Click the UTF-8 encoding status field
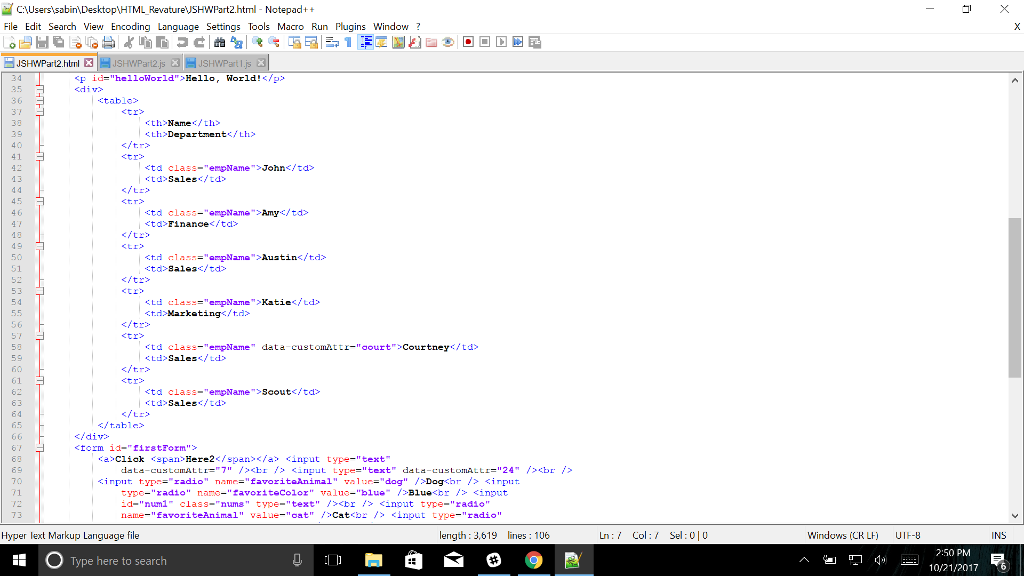1024x576 pixels. pyautogui.click(x=908, y=536)
